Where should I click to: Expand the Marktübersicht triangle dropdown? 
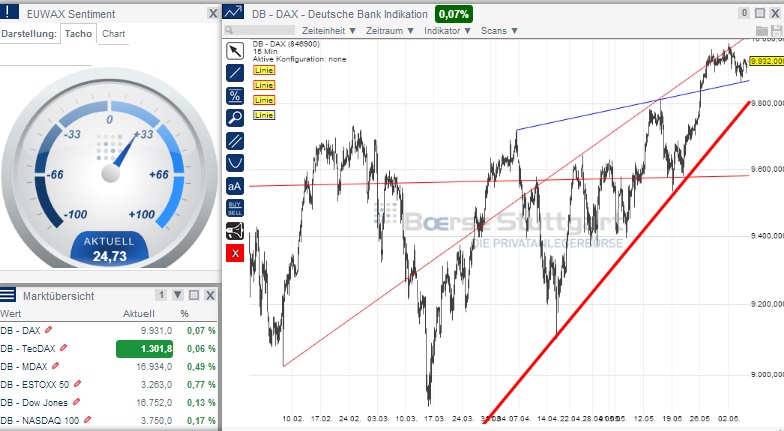178,295
